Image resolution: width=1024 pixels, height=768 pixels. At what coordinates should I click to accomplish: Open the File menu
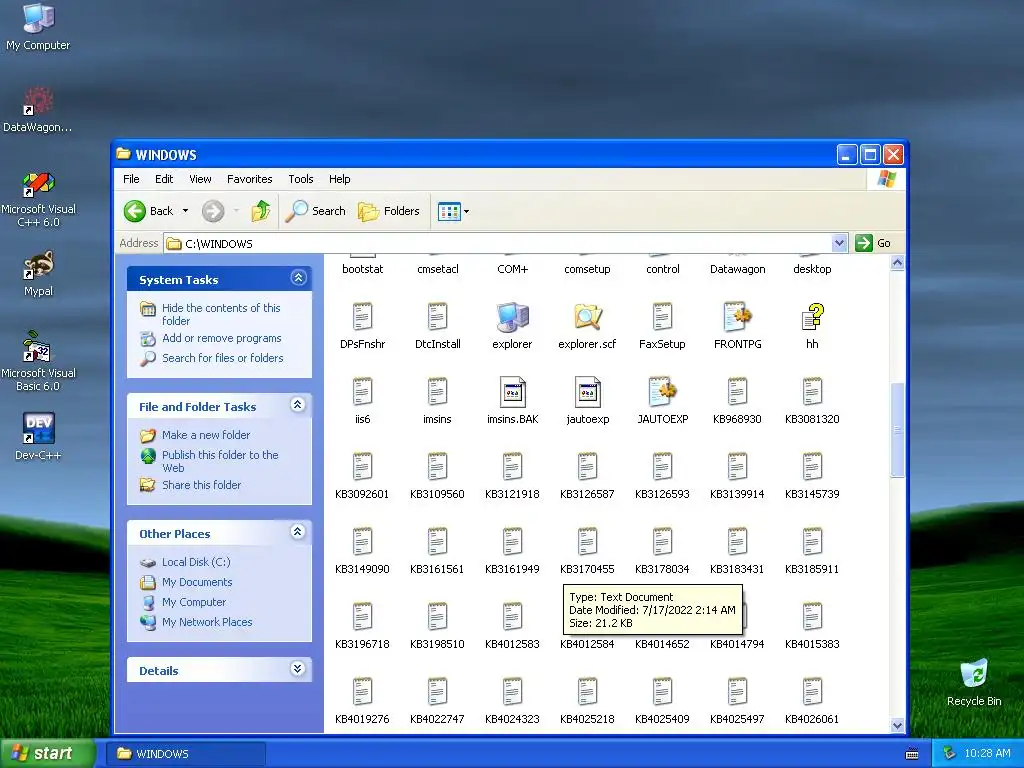131,179
